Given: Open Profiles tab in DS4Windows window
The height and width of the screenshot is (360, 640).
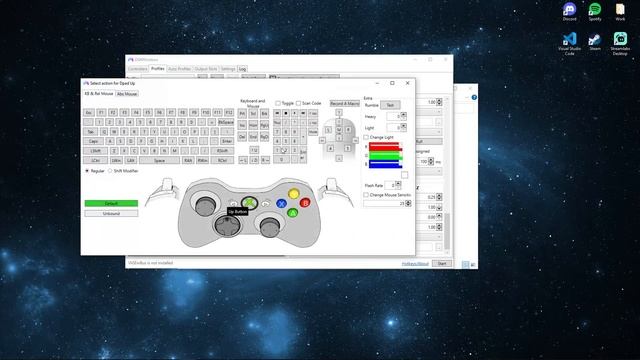Looking at the screenshot, I should (158, 69).
